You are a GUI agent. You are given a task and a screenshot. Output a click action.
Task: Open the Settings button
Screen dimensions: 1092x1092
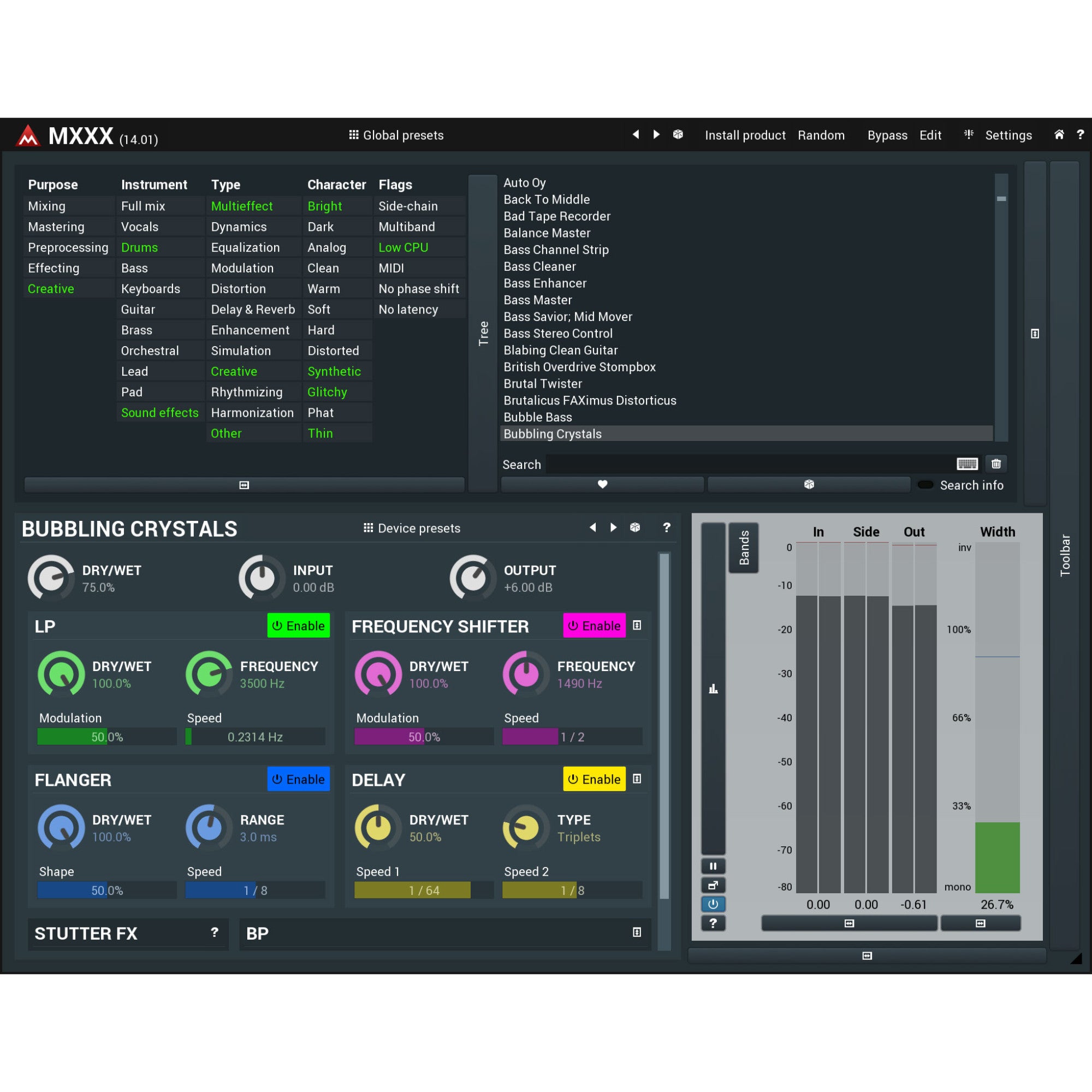click(x=1008, y=135)
